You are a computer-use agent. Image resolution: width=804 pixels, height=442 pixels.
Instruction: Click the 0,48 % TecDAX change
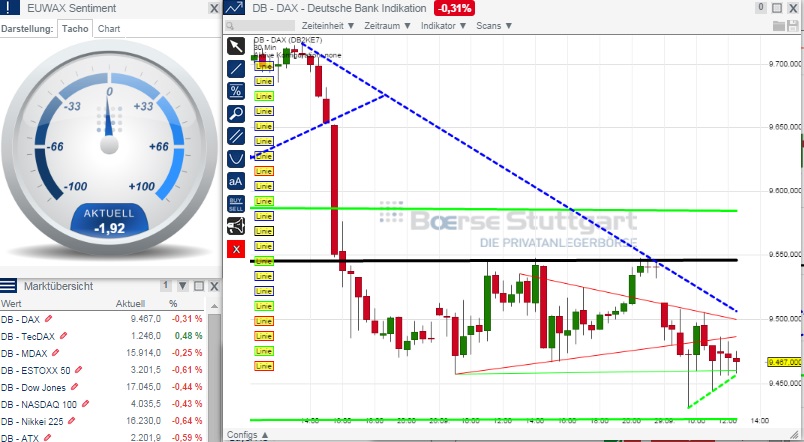coord(188,336)
